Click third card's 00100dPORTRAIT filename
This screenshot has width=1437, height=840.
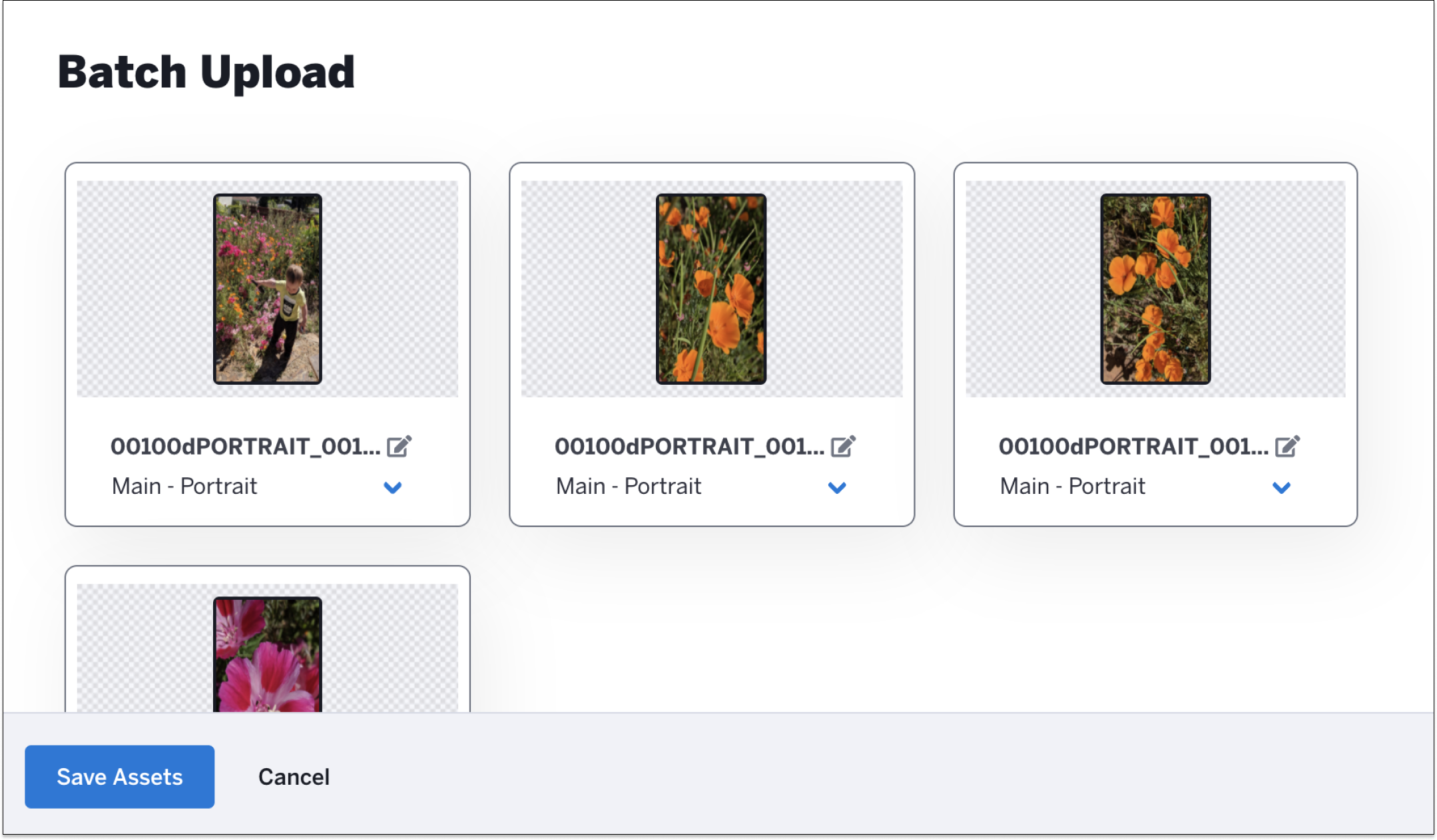pyautogui.click(x=1134, y=447)
